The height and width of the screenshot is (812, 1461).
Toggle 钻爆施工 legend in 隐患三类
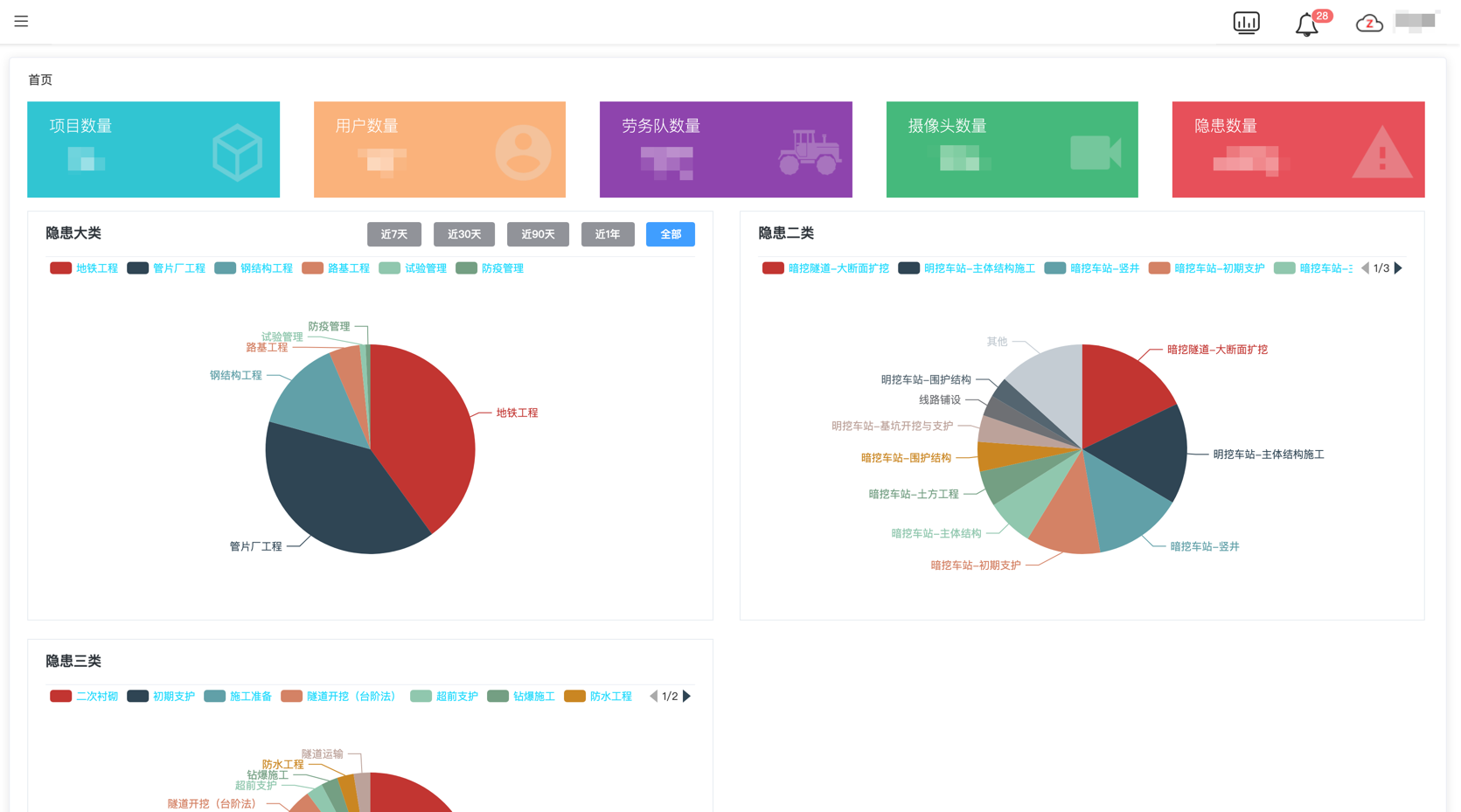(x=521, y=697)
